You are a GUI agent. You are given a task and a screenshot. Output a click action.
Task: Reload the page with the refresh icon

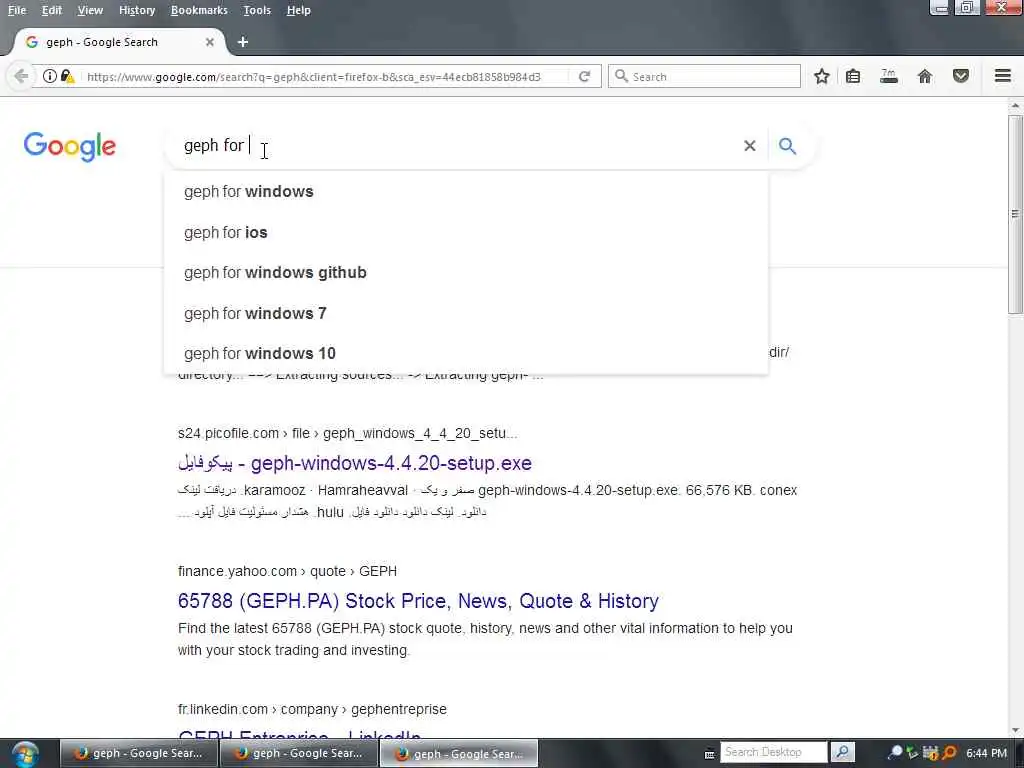pyautogui.click(x=584, y=76)
